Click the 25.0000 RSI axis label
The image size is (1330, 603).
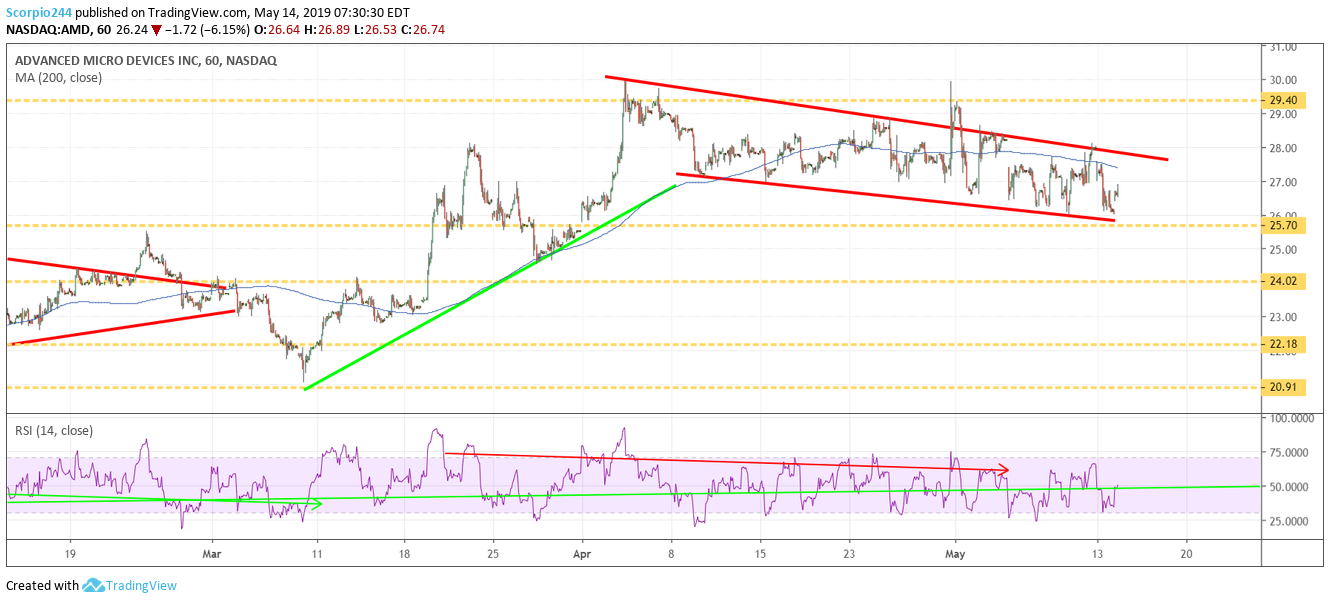tap(1290, 521)
